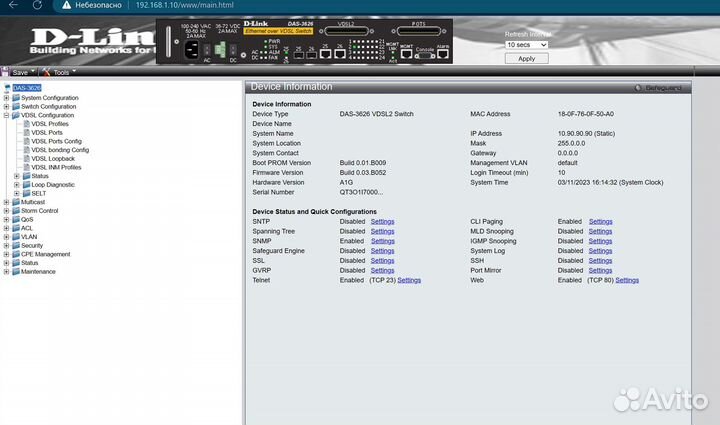Expand Loop Diagnostic tree node
Screen dimensions: 720x425
pos(17,185)
